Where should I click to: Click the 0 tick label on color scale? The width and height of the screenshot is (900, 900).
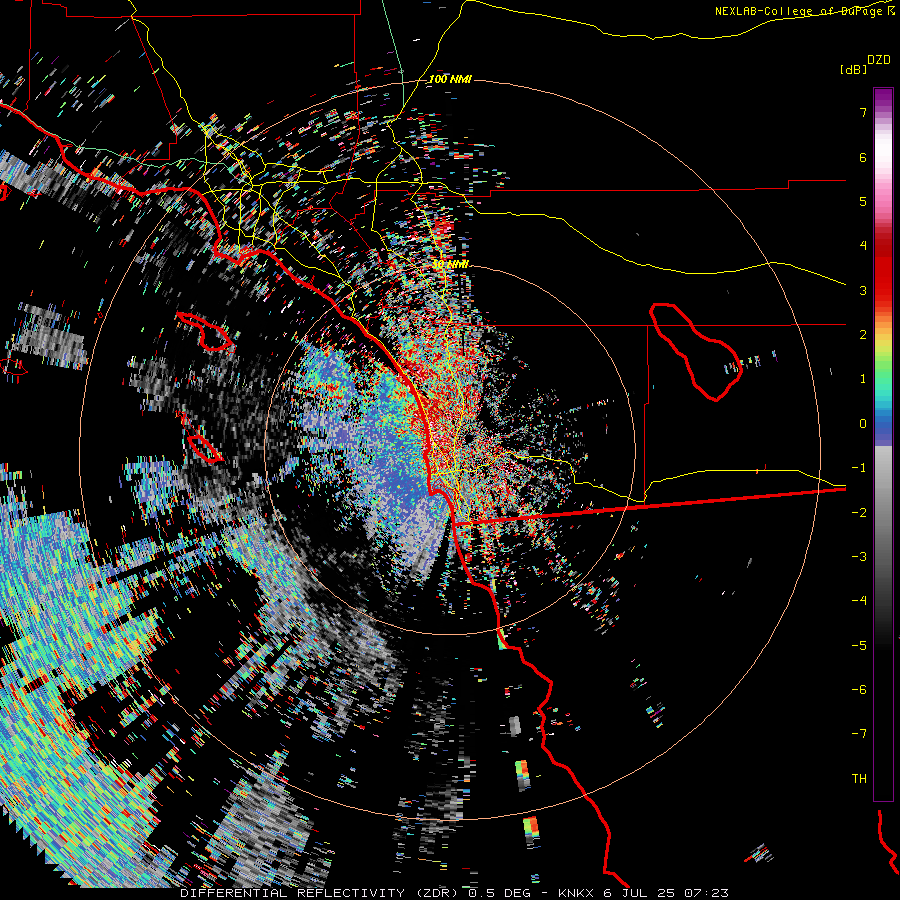863,424
